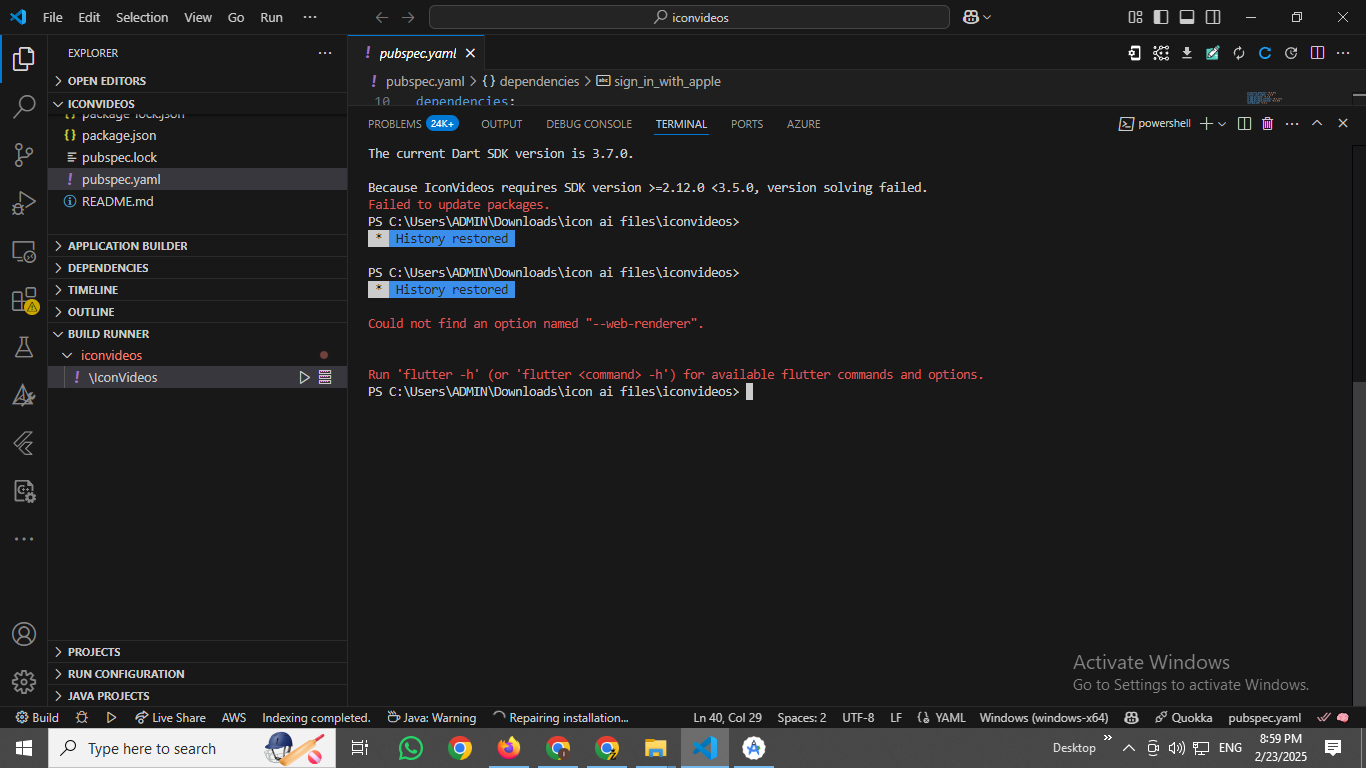Image resolution: width=1366 pixels, height=768 pixels.
Task: Open the Accounts icon in activity bar
Action: pyautogui.click(x=24, y=634)
